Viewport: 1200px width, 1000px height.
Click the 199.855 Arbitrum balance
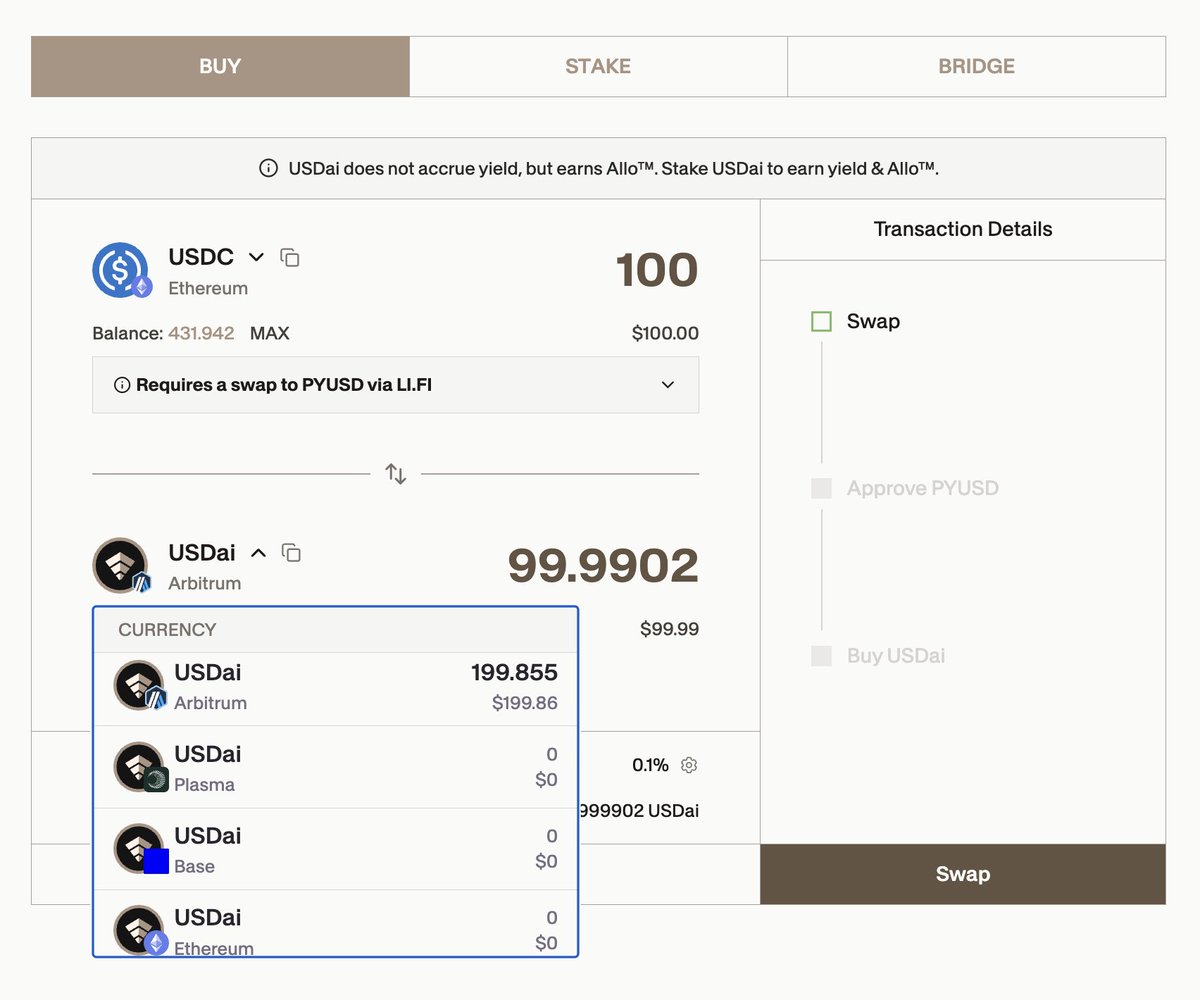[x=514, y=673]
